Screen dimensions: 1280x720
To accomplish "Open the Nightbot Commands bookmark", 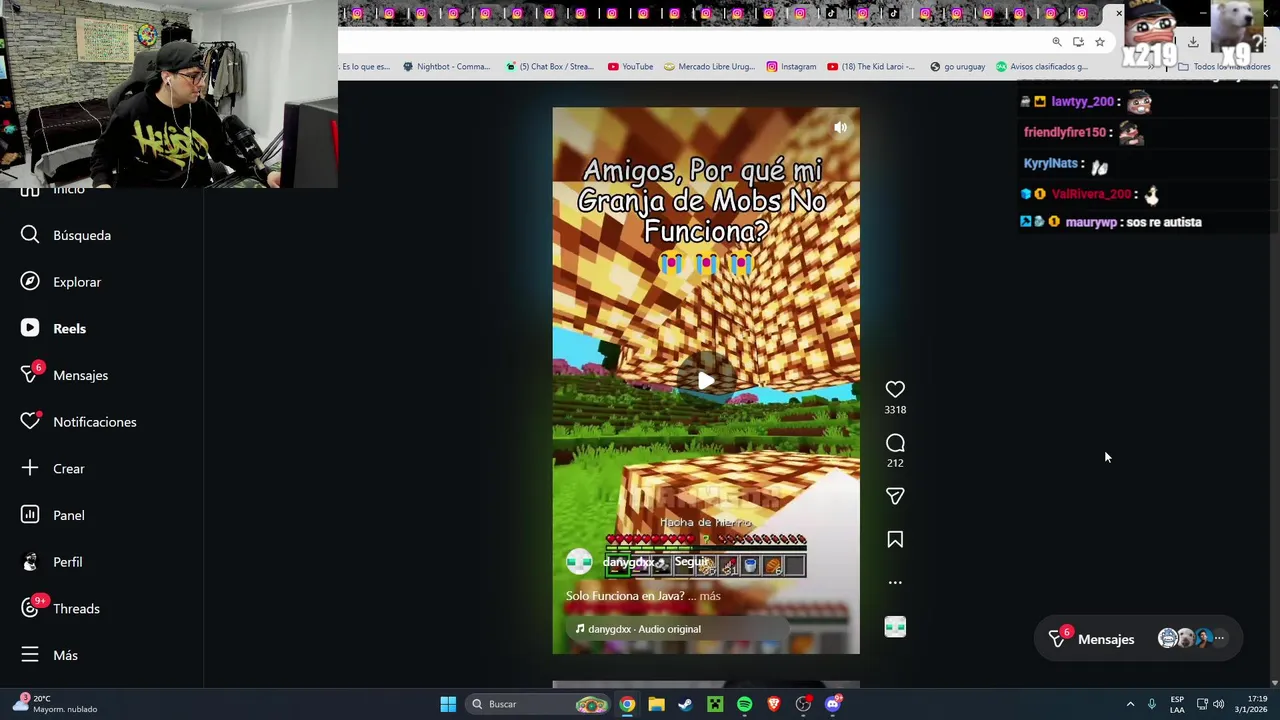I will point(446,67).
